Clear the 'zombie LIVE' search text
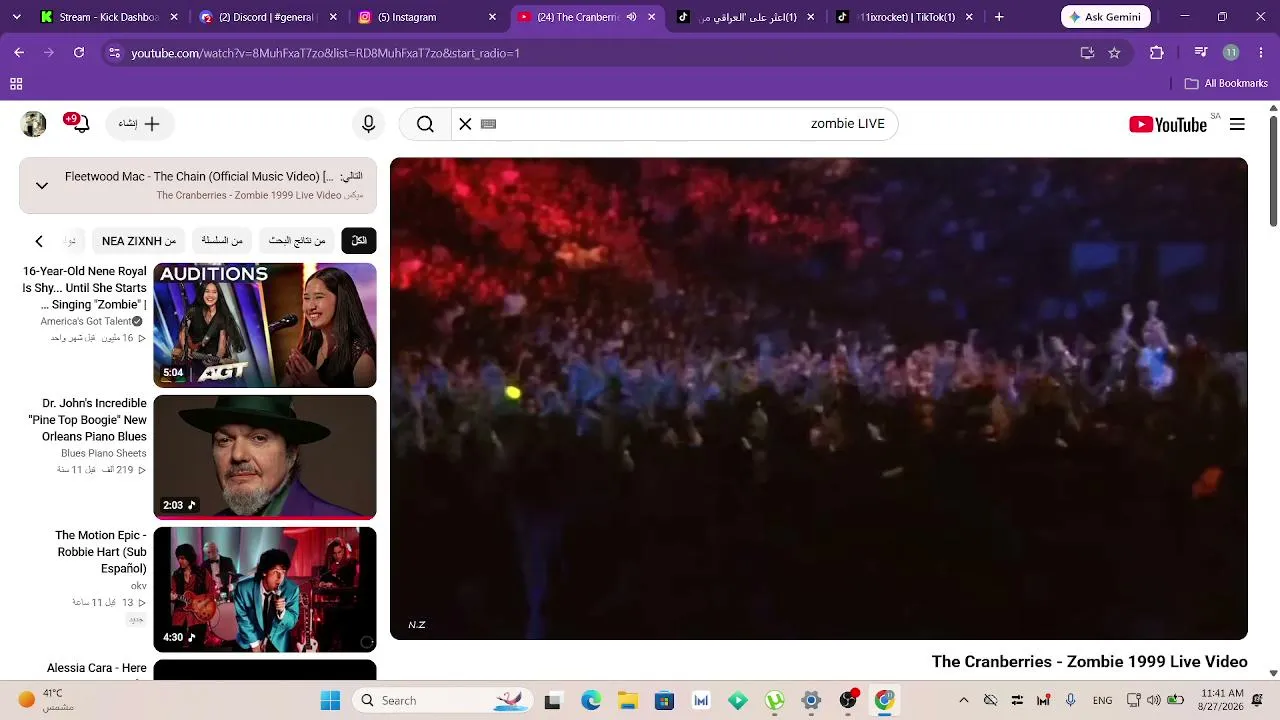 coord(465,124)
